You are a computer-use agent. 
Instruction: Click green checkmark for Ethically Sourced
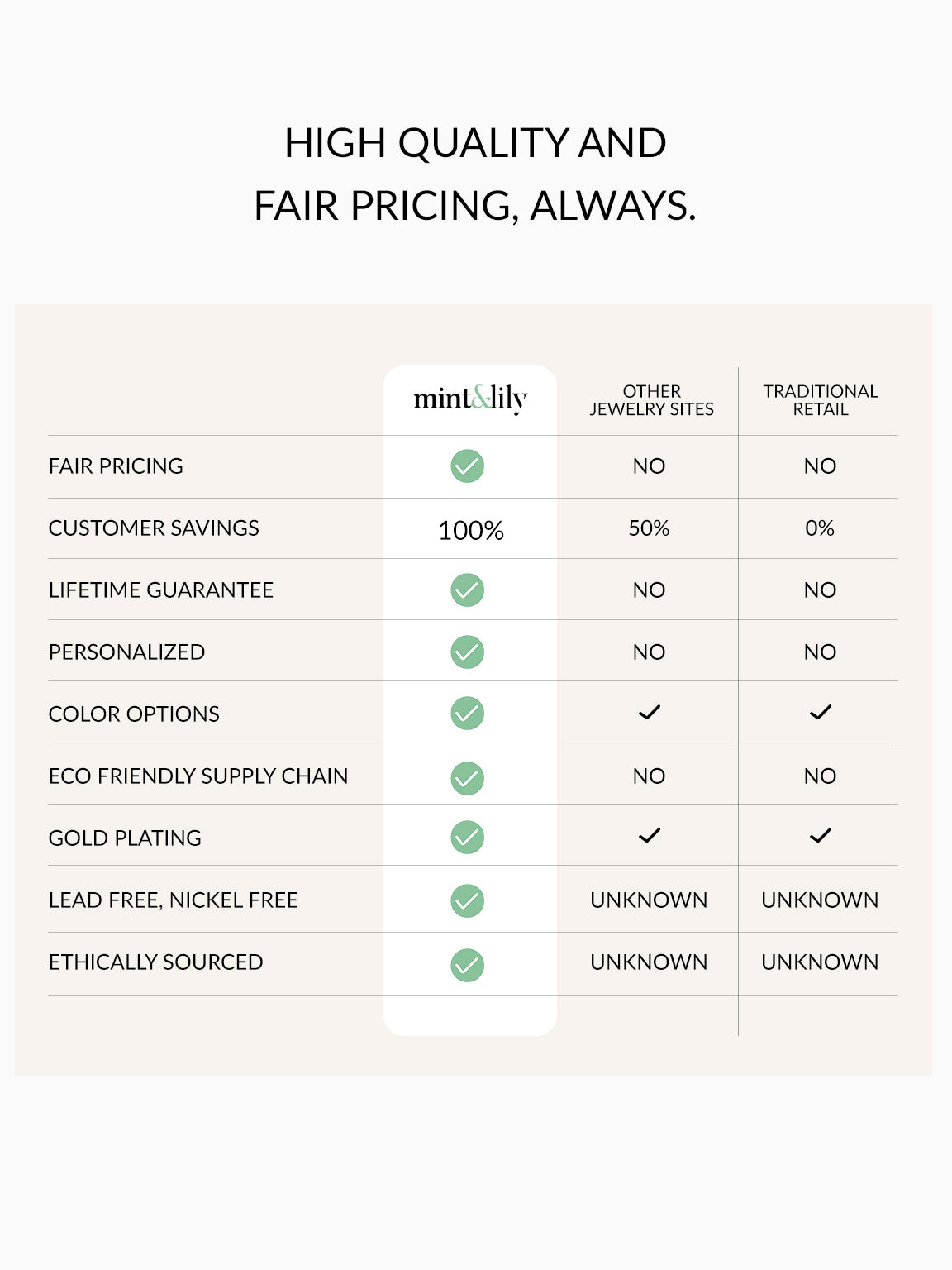tap(467, 965)
